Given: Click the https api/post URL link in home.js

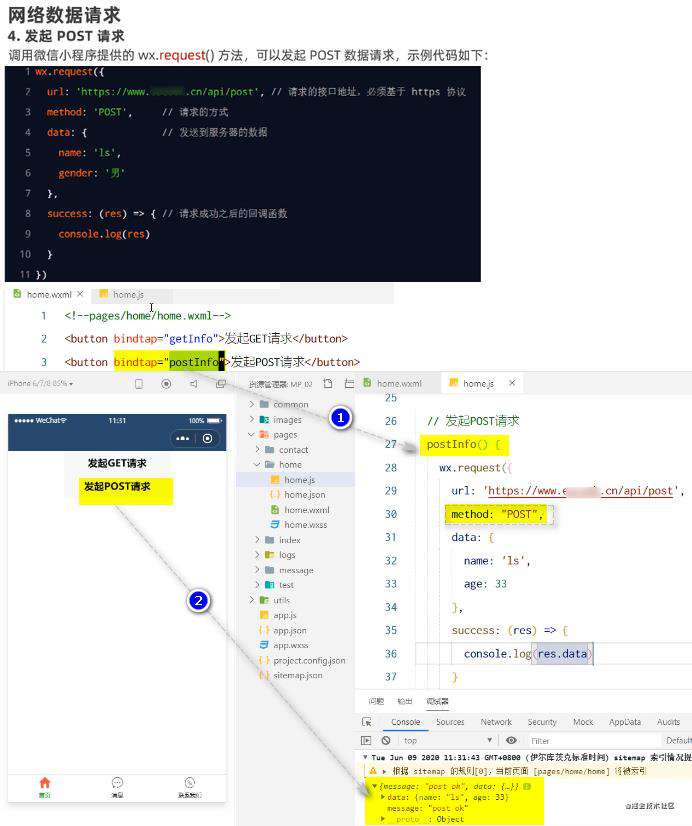Looking at the screenshot, I should coord(581,491).
